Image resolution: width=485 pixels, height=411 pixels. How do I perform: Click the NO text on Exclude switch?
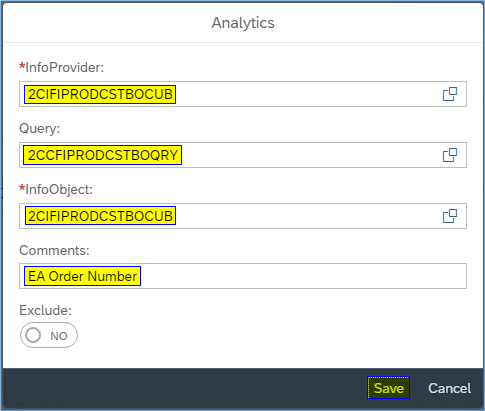coord(59,336)
